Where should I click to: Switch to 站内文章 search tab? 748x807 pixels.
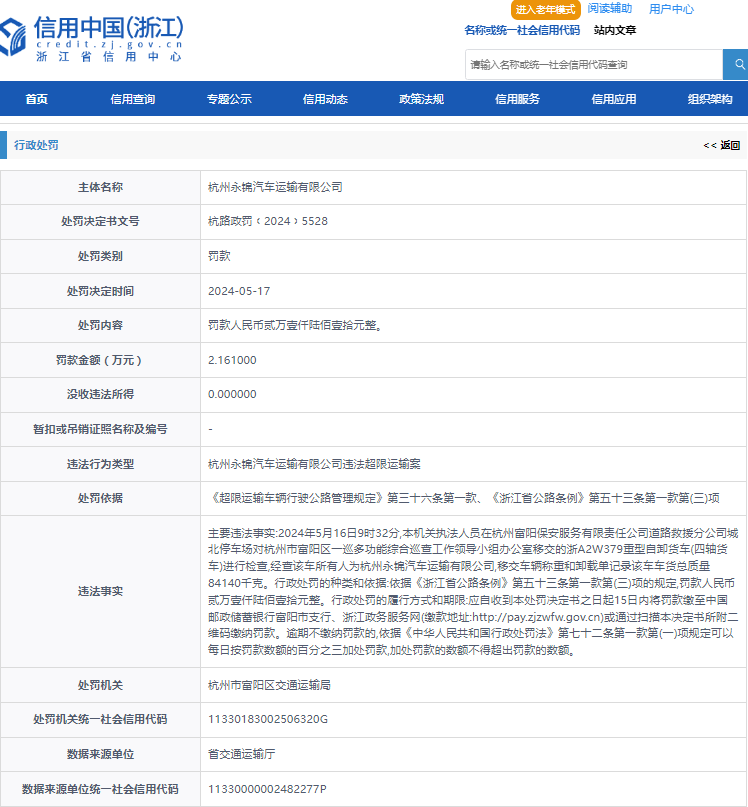(614, 30)
